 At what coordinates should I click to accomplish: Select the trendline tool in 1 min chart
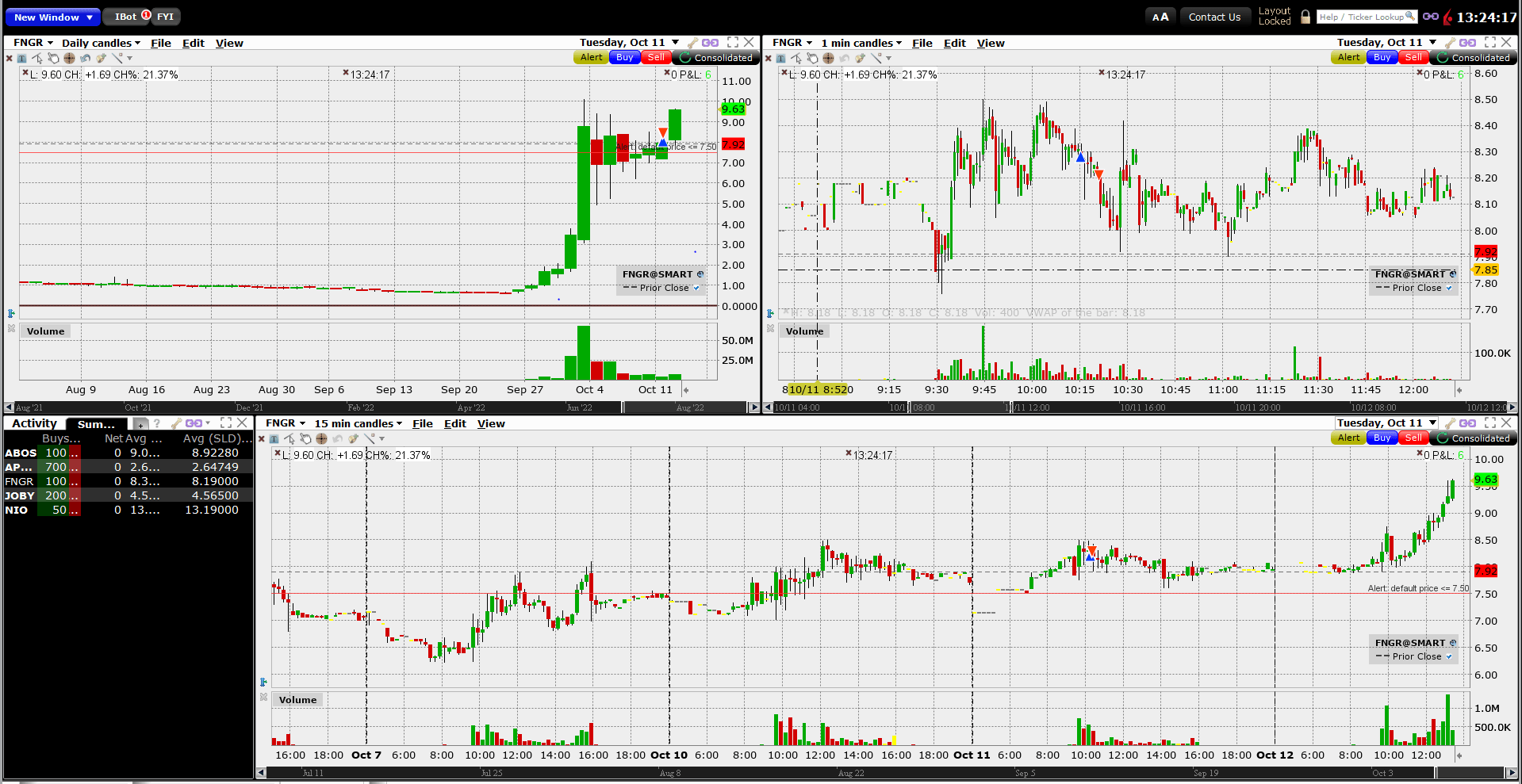coord(876,59)
